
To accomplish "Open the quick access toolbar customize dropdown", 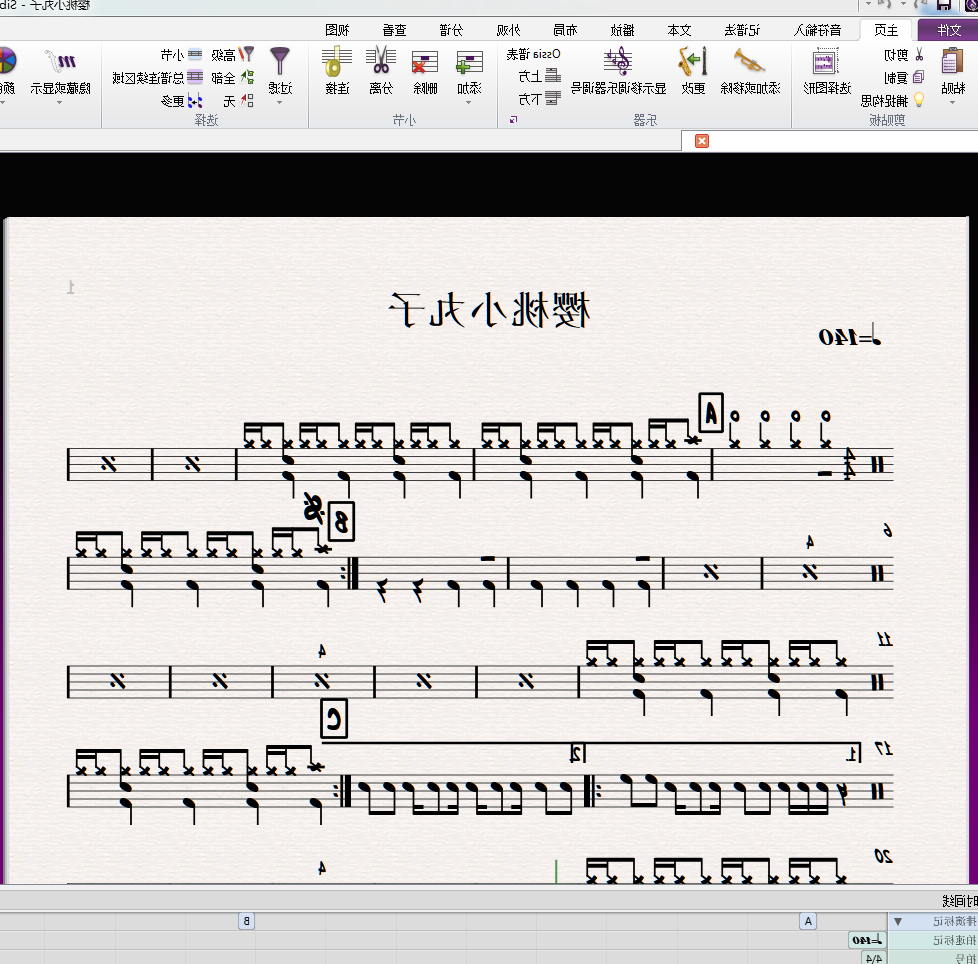I will (x=868, y=4).
